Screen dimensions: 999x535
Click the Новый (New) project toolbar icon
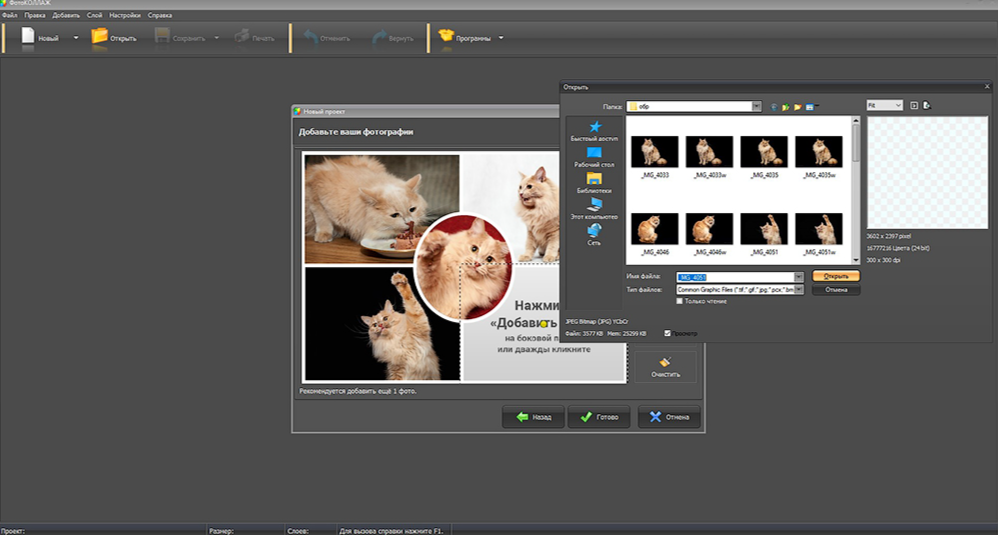(28, 36)
